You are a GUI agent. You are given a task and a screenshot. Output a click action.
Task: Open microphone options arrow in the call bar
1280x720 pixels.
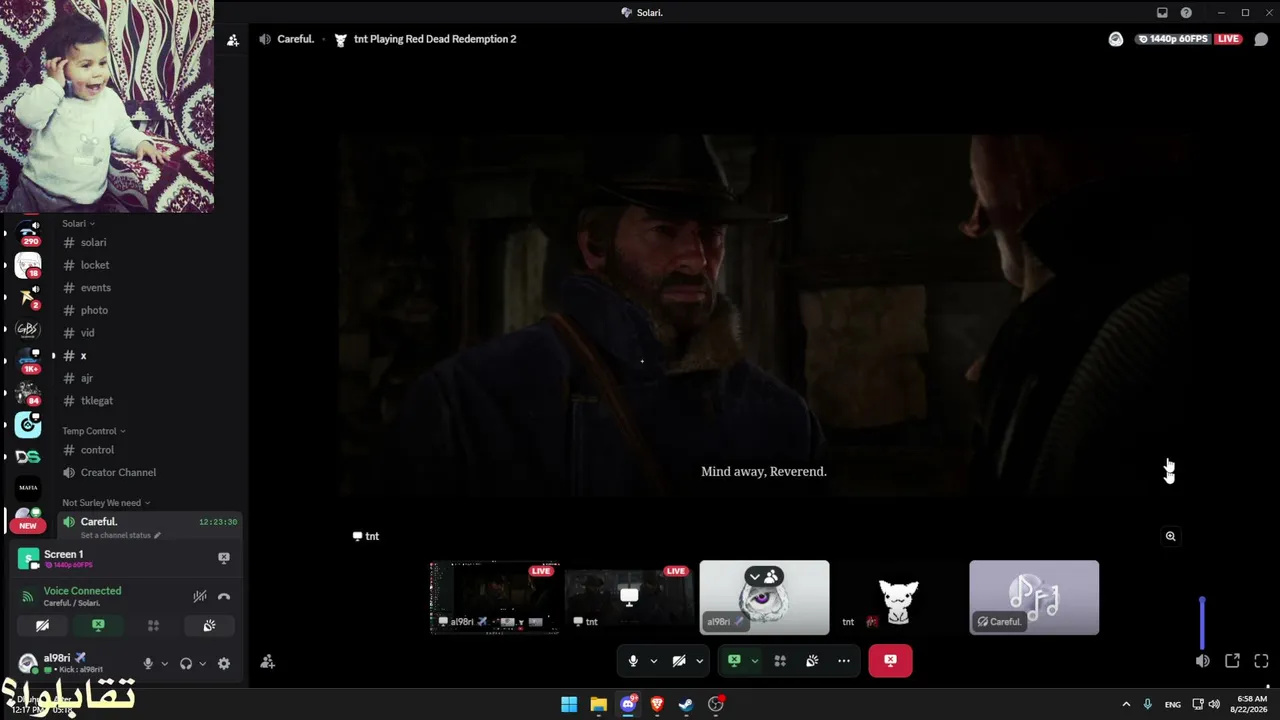(654, 661)
